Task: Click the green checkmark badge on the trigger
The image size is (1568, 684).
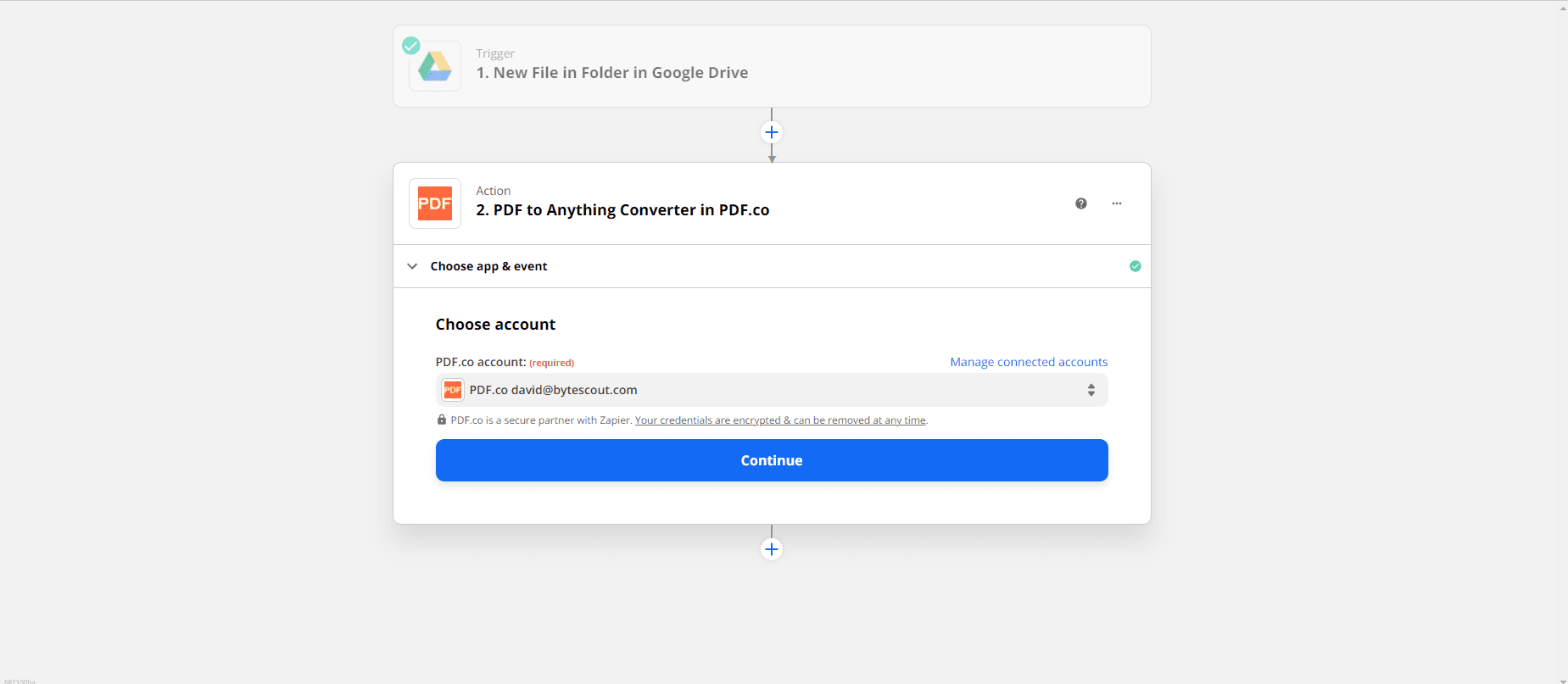Action: click(411, 45)
